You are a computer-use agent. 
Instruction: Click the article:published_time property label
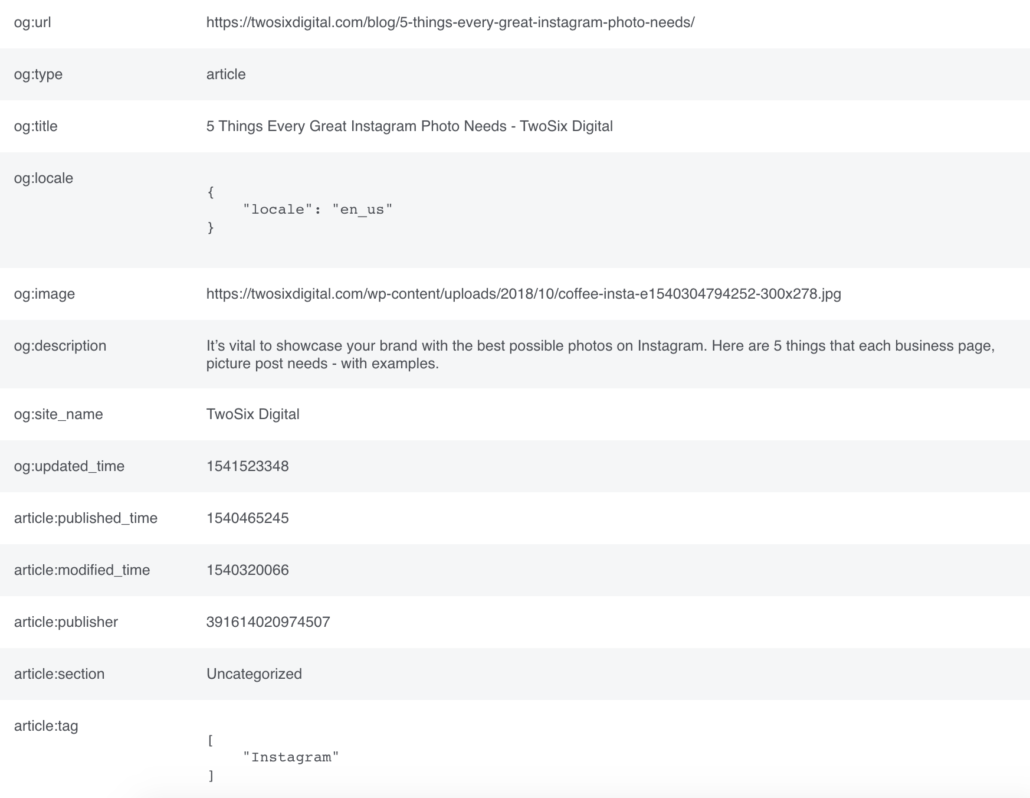[85, 518]
